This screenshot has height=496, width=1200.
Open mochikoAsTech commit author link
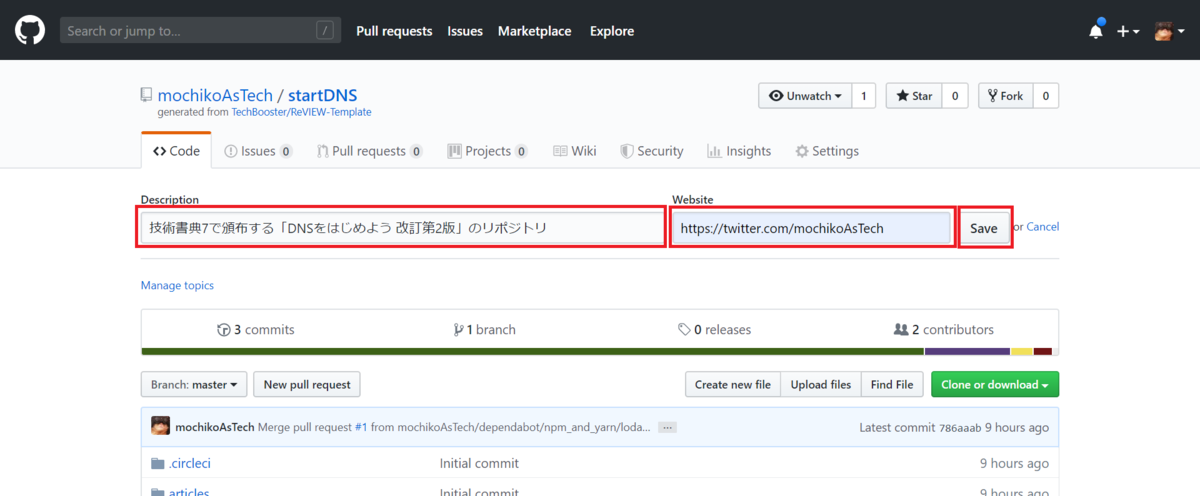pos(215,427)
